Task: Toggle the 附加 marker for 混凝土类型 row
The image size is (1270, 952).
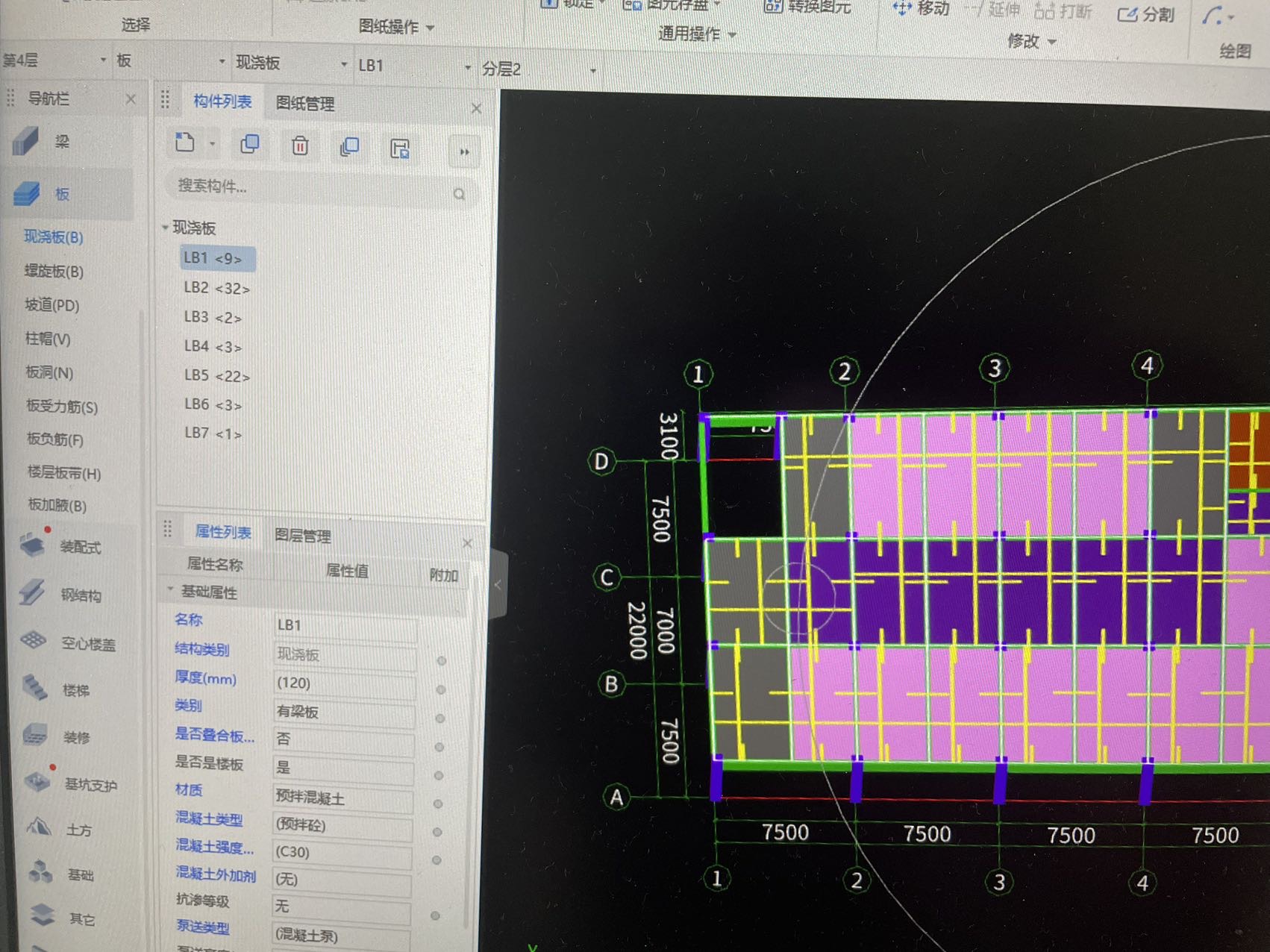Action: 437,832
